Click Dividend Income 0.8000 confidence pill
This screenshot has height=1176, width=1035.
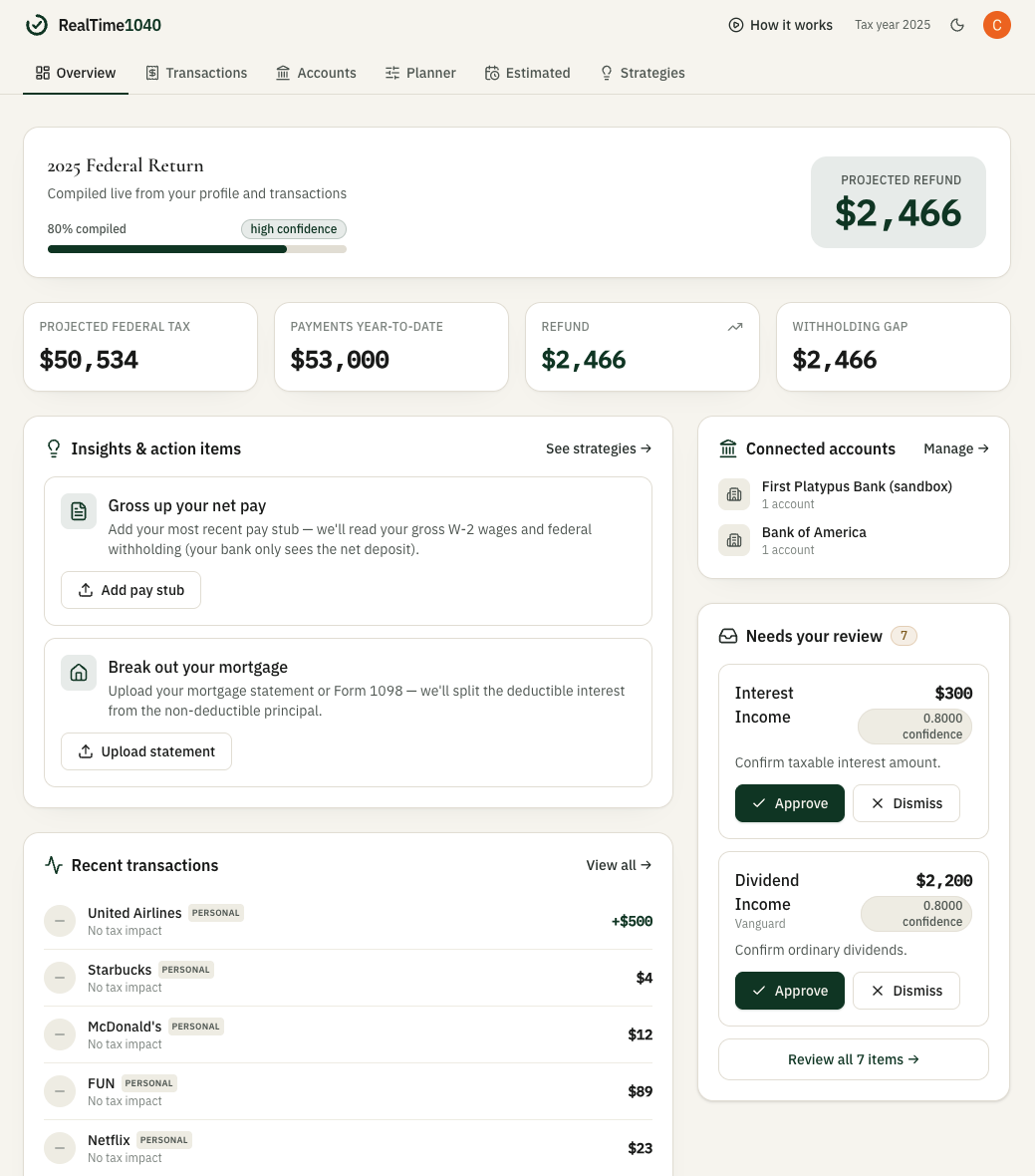[916, 914]
